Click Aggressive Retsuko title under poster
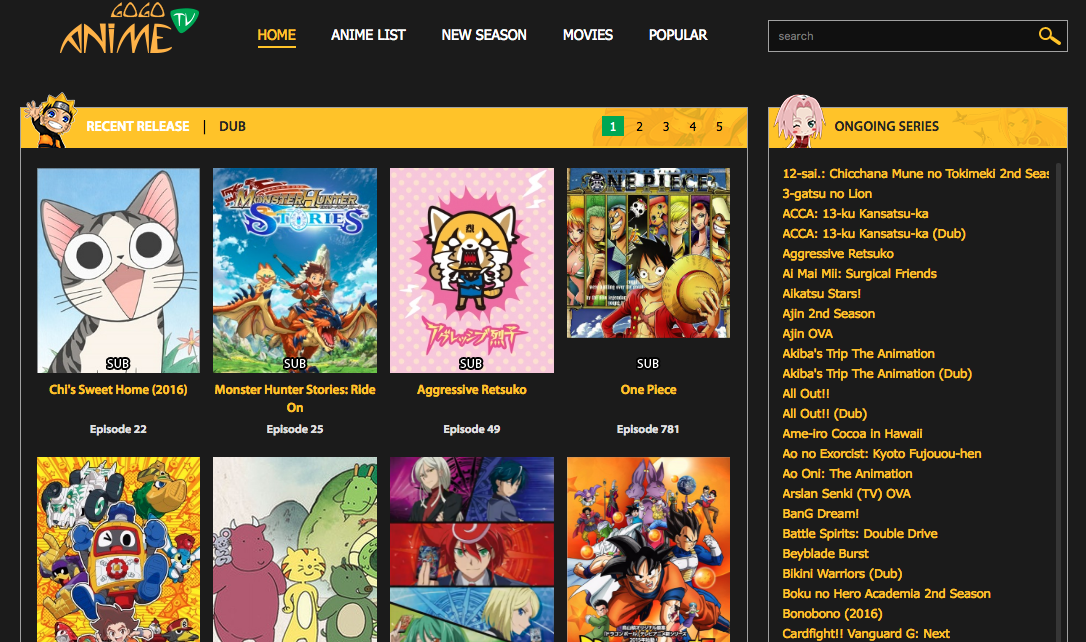The height and width of the screenshot is (642, 1086). [x=472, y=389]
